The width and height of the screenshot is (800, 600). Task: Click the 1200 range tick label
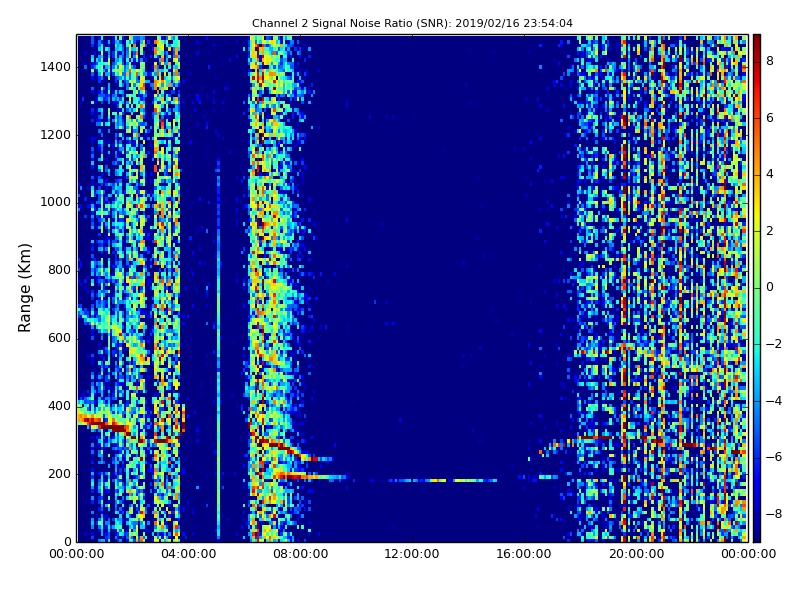point(56,135)
